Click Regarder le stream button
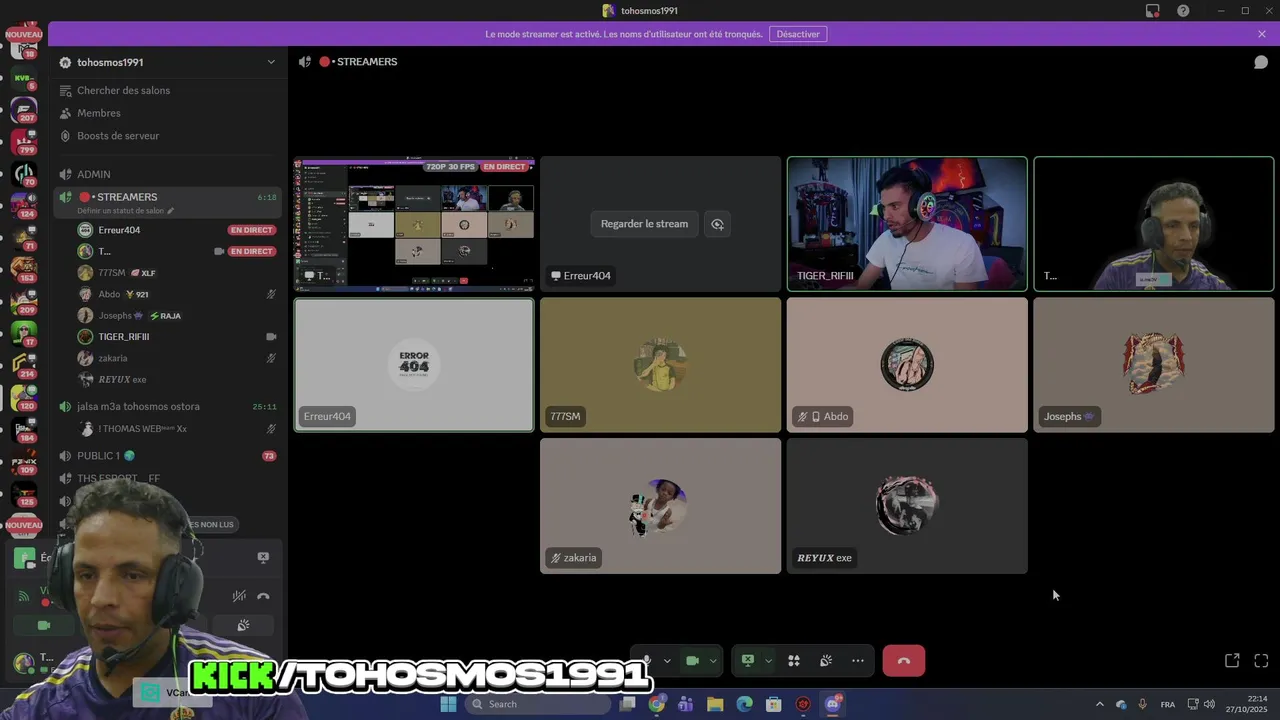Image resolution: width=1280 pixels, height=720 pixels. pyautogui.click(x=644, y=224)
